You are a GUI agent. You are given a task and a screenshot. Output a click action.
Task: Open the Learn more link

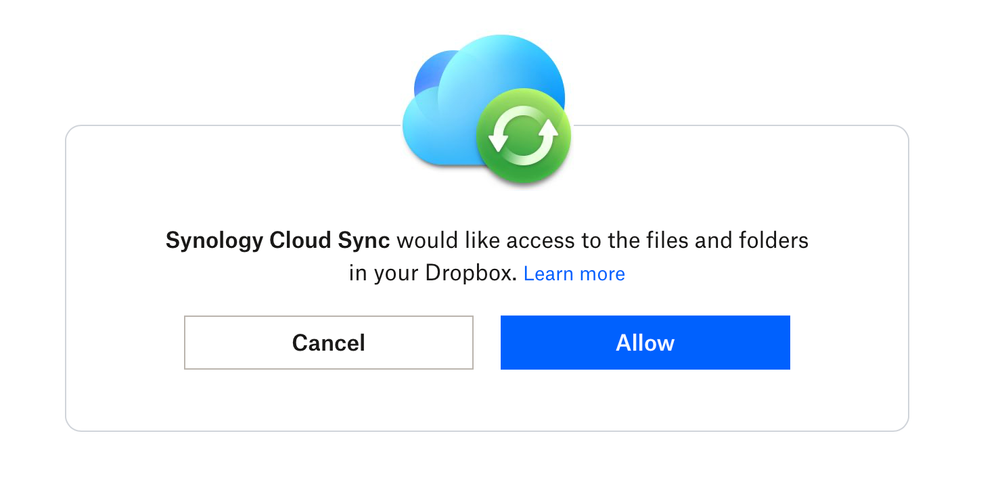coord(574,274)
